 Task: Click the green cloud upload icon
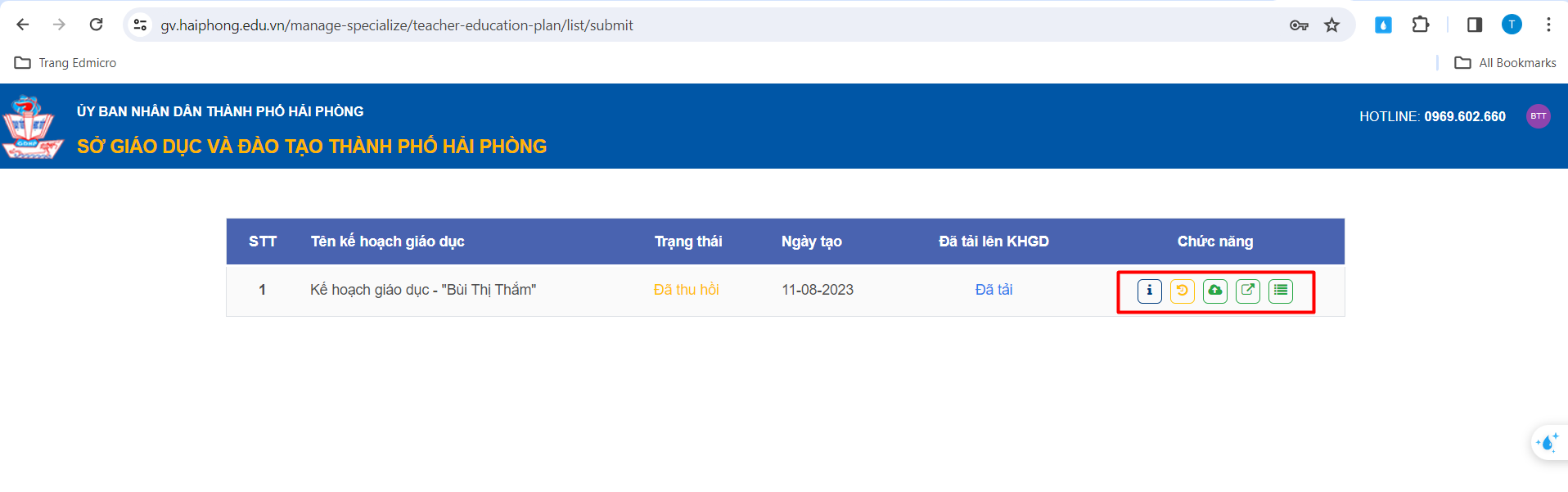(1214, 291)
